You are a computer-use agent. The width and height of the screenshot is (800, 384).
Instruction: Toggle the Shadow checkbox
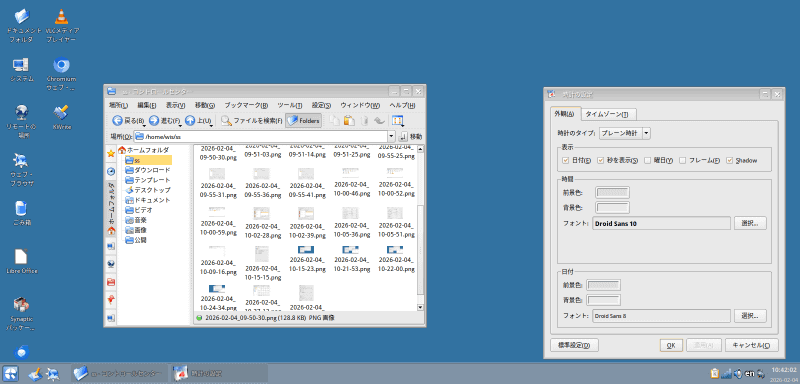coord(730,160)
